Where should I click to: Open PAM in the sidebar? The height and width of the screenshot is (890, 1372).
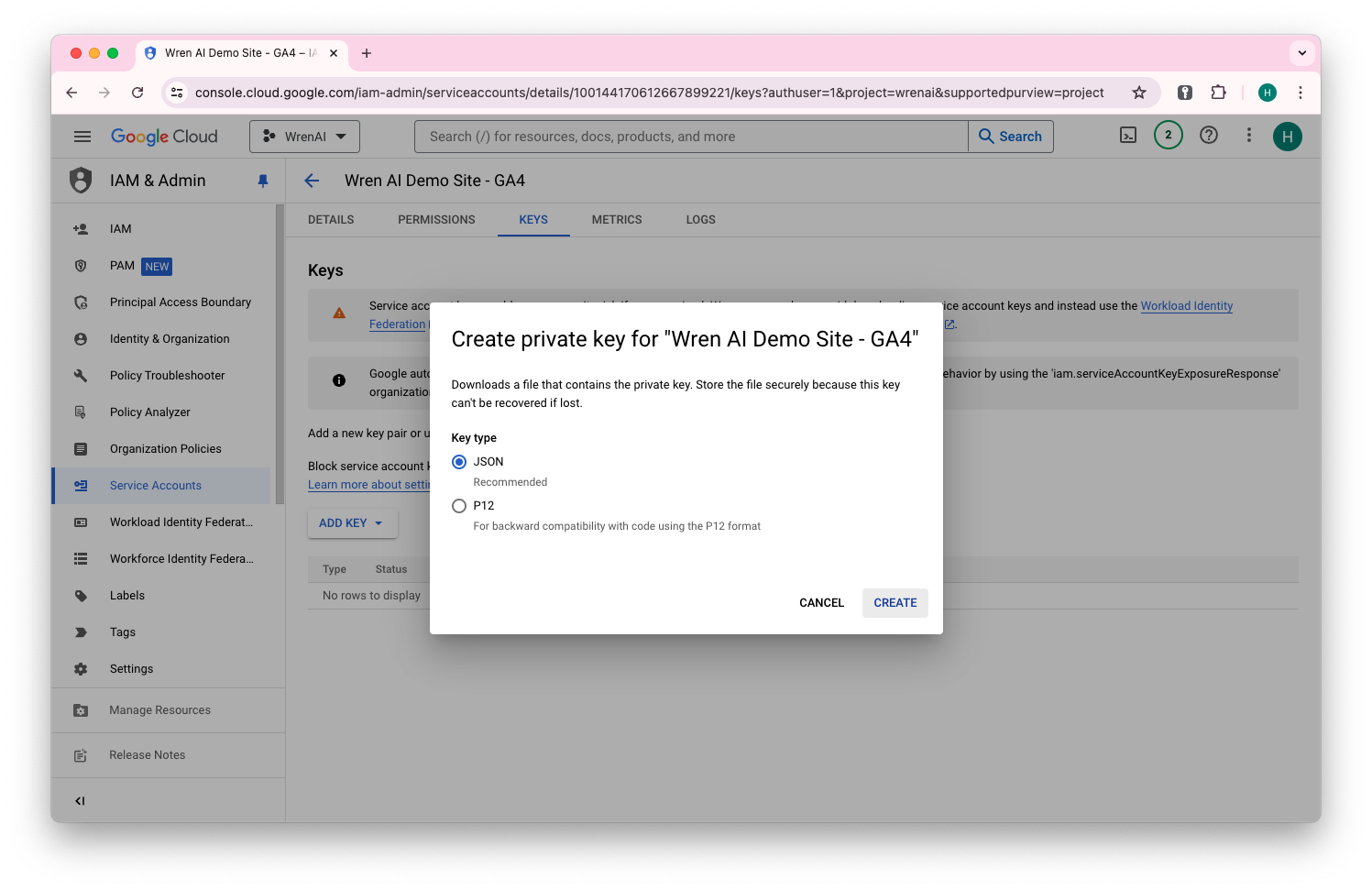pyautogui.click(x=163, y=266)
